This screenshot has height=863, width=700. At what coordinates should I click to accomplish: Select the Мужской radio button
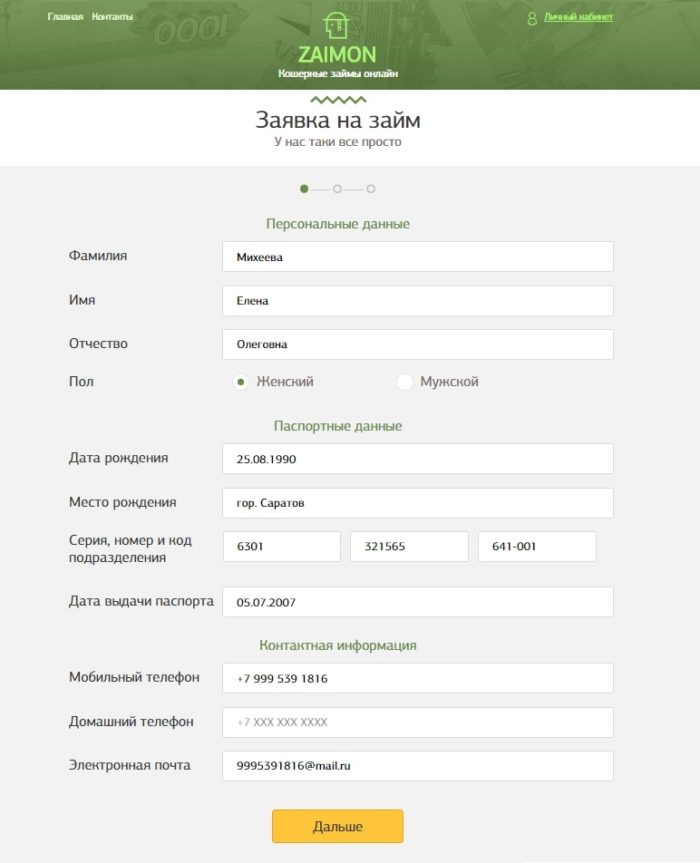pos(404,381)
